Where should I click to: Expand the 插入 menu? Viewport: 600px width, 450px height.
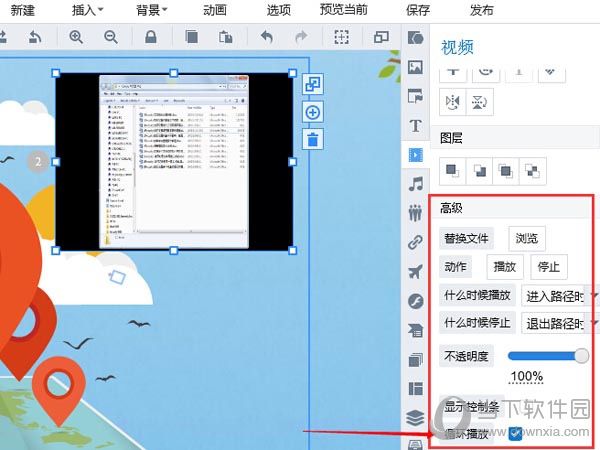[x=87, y=10]
